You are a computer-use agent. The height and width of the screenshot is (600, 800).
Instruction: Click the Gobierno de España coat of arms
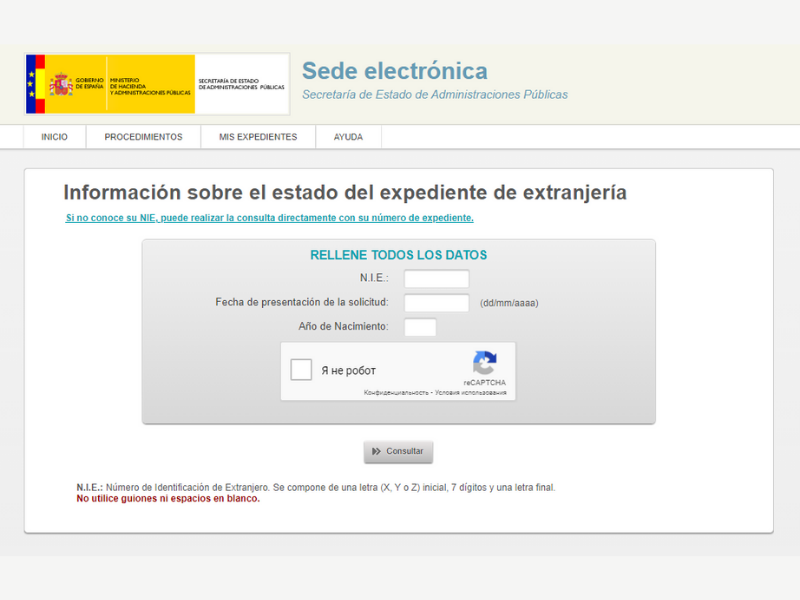coord(60,84)
